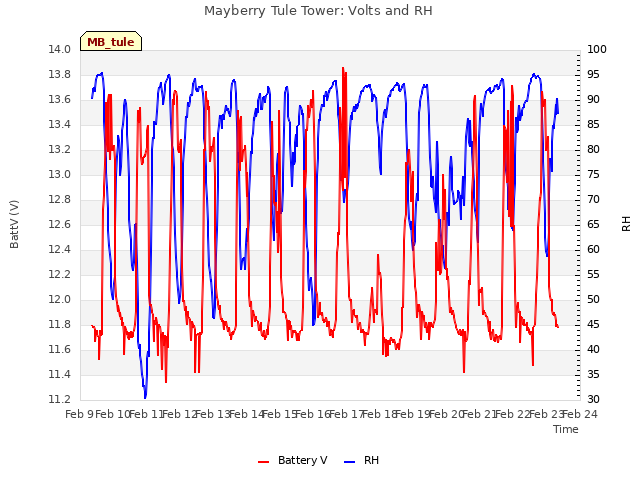The width and height of the screenshot is (640, 480).
Task: Click the RH minimum dip near Feb 11
Action: [x=145, y=397]
